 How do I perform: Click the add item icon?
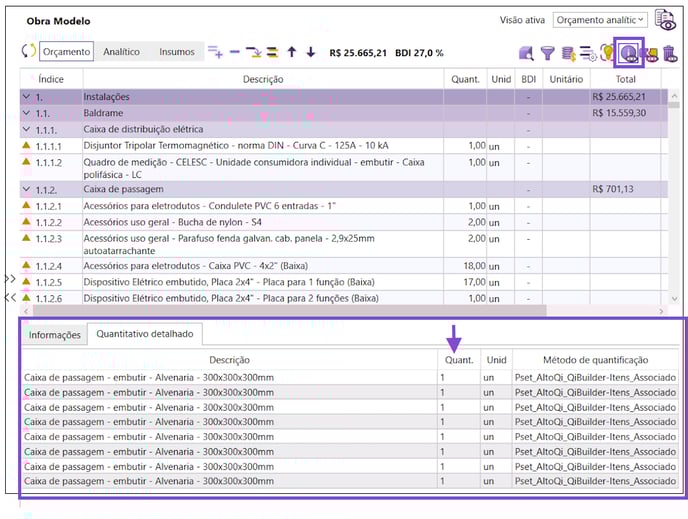click(x=215, y=52)
